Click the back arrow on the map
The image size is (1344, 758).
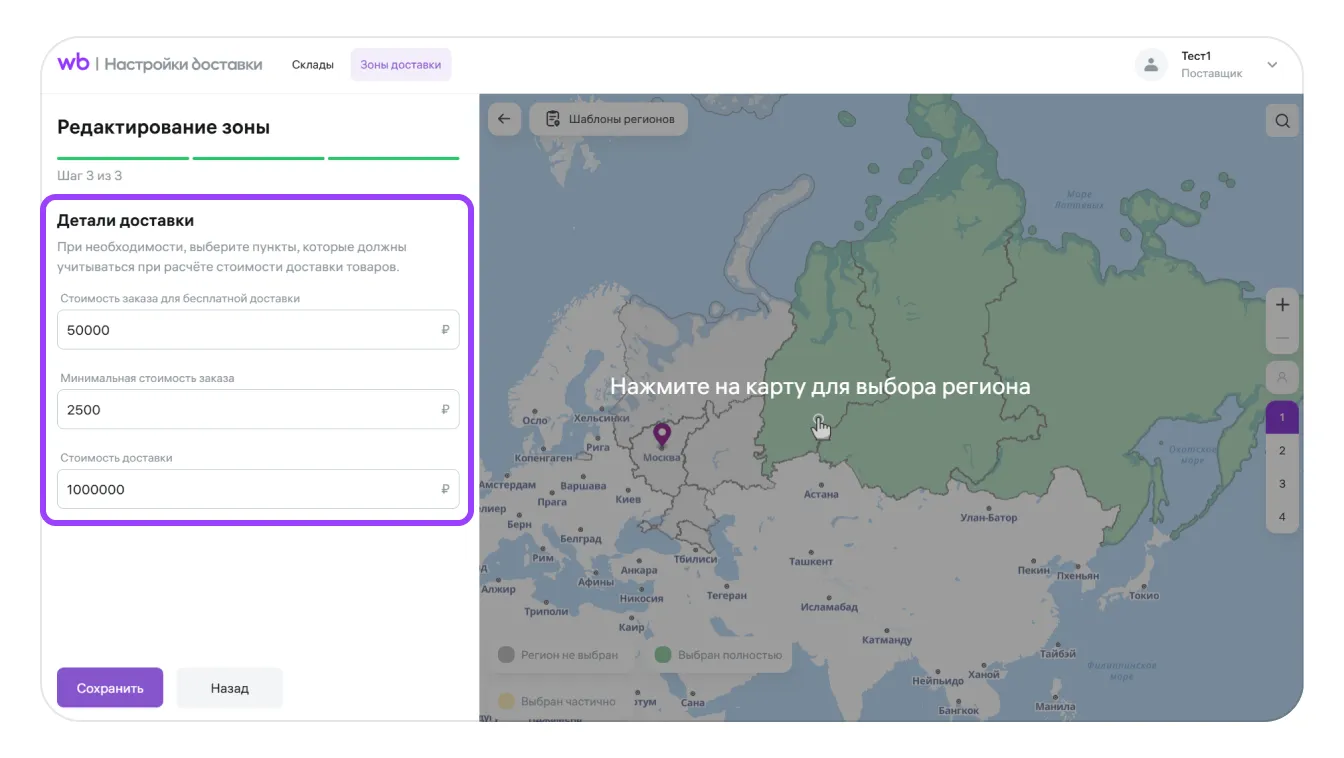click(x=504, y=119)
